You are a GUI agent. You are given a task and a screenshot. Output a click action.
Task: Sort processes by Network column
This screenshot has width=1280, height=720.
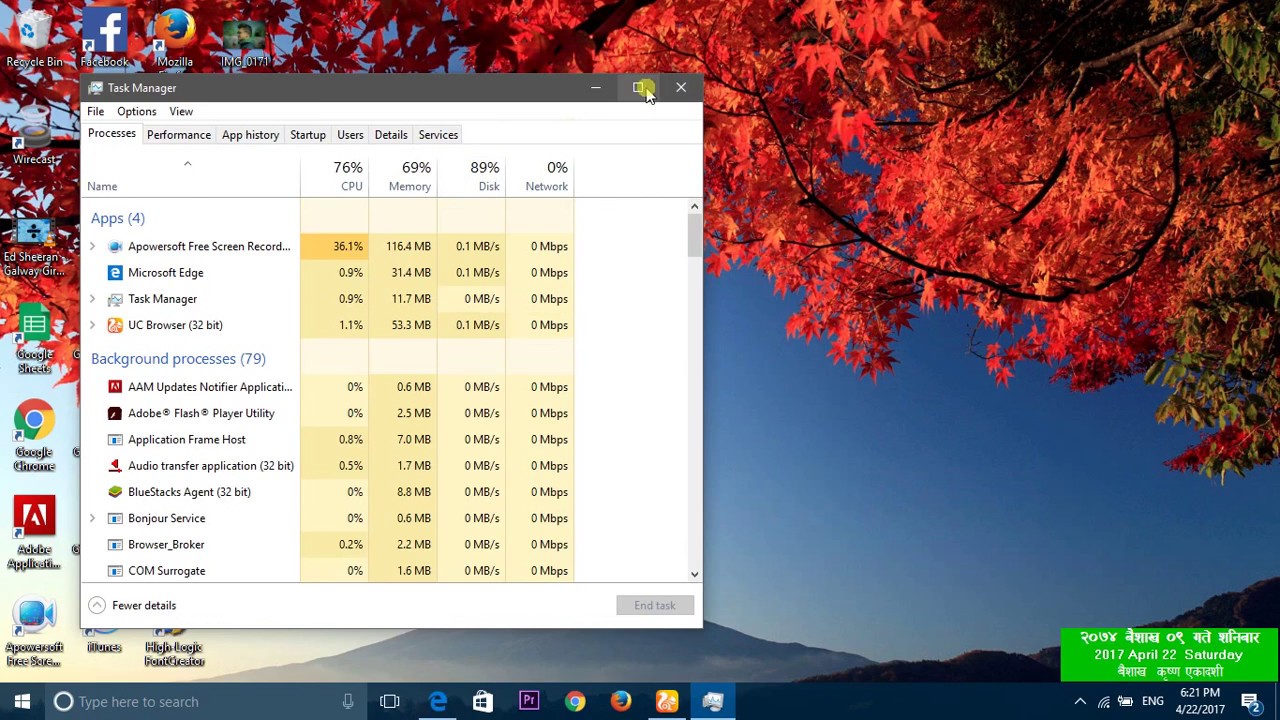click(x=540, y=176)
